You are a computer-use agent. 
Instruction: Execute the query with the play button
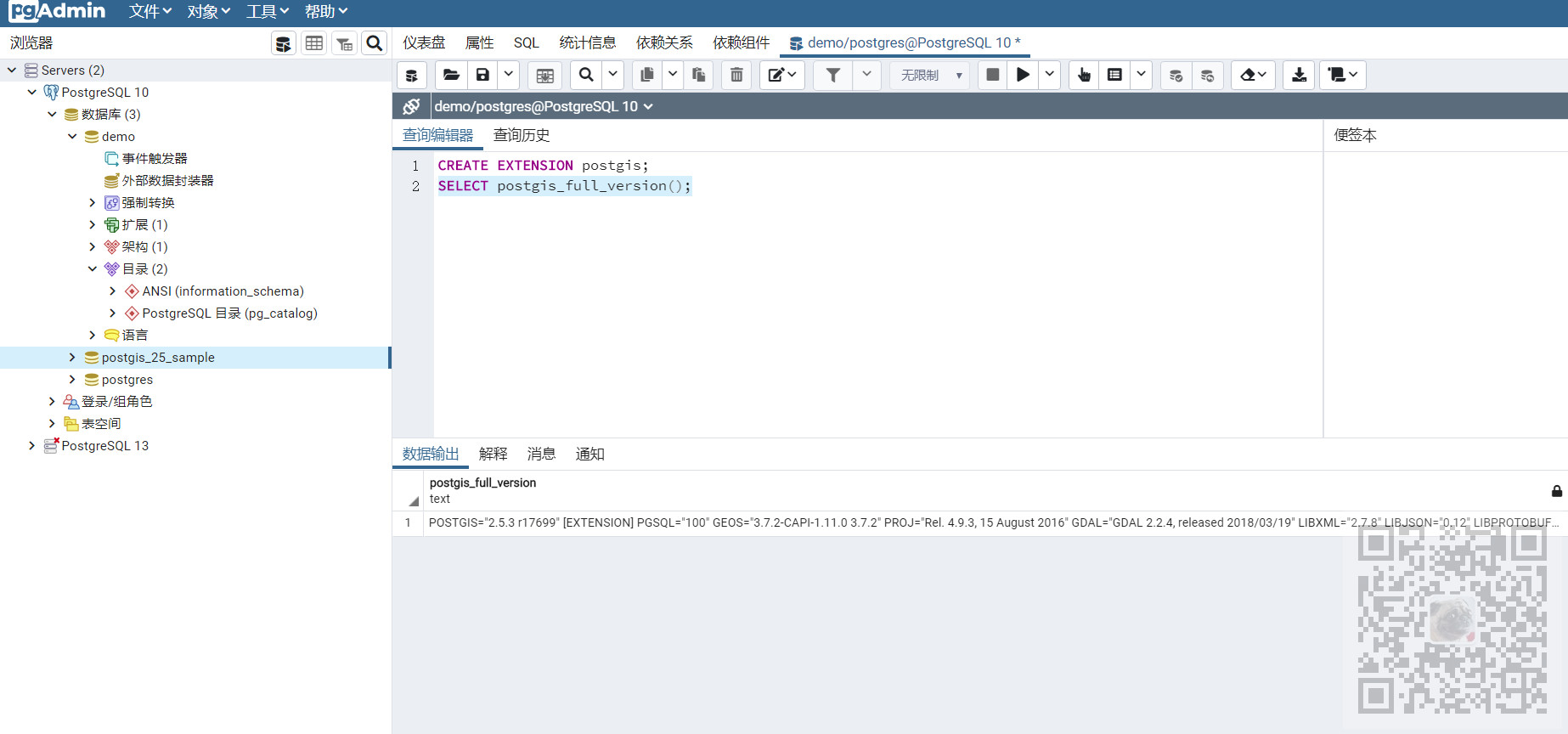tap(1023, 75)
